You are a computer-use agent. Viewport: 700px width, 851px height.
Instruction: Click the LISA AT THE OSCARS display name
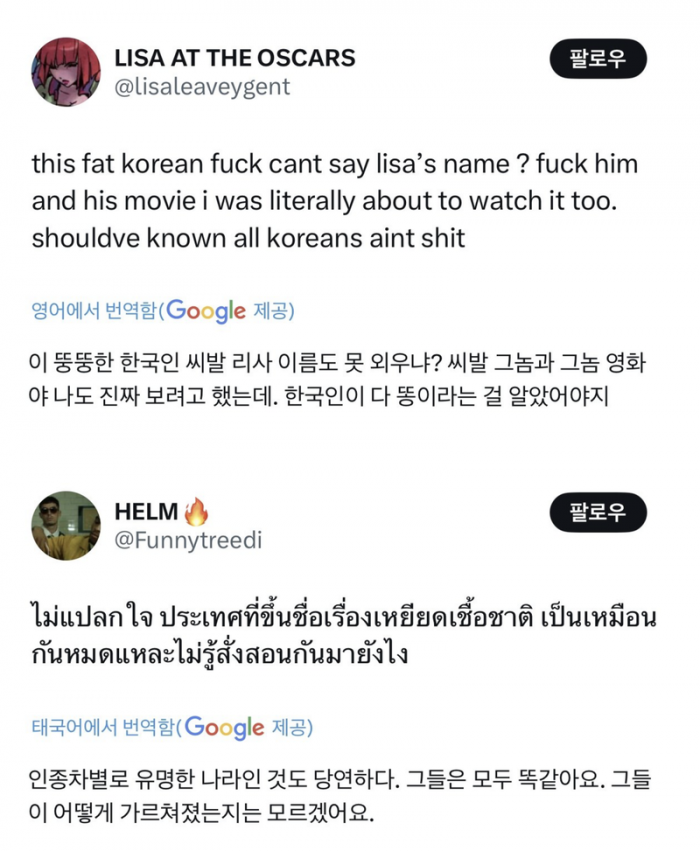pyautogui.click(x=235, y=58)
